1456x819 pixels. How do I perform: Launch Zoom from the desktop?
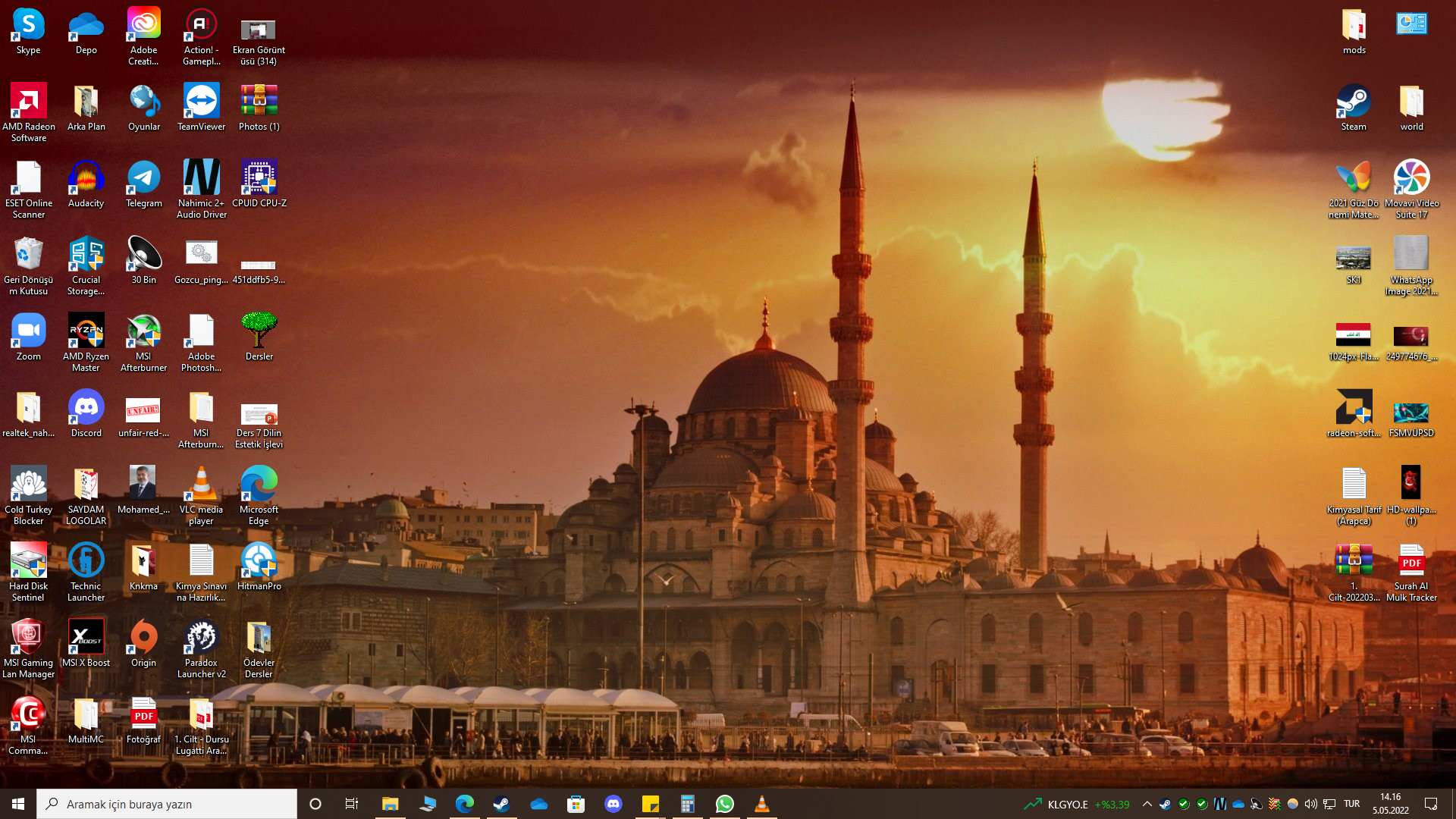tap(28, 338)
